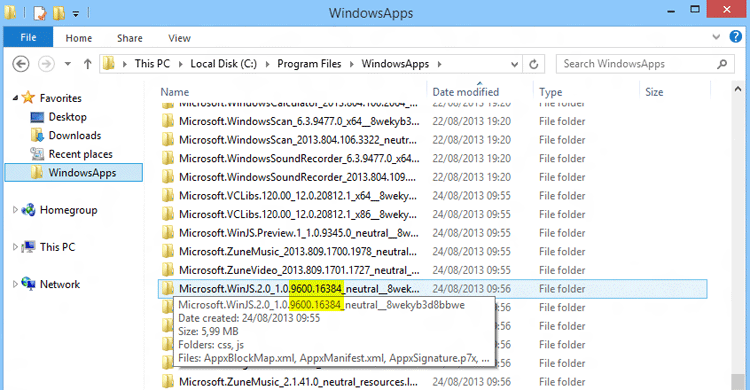Sort by the Name column header
Screen dimensions: 750x390
pos(175,92)
